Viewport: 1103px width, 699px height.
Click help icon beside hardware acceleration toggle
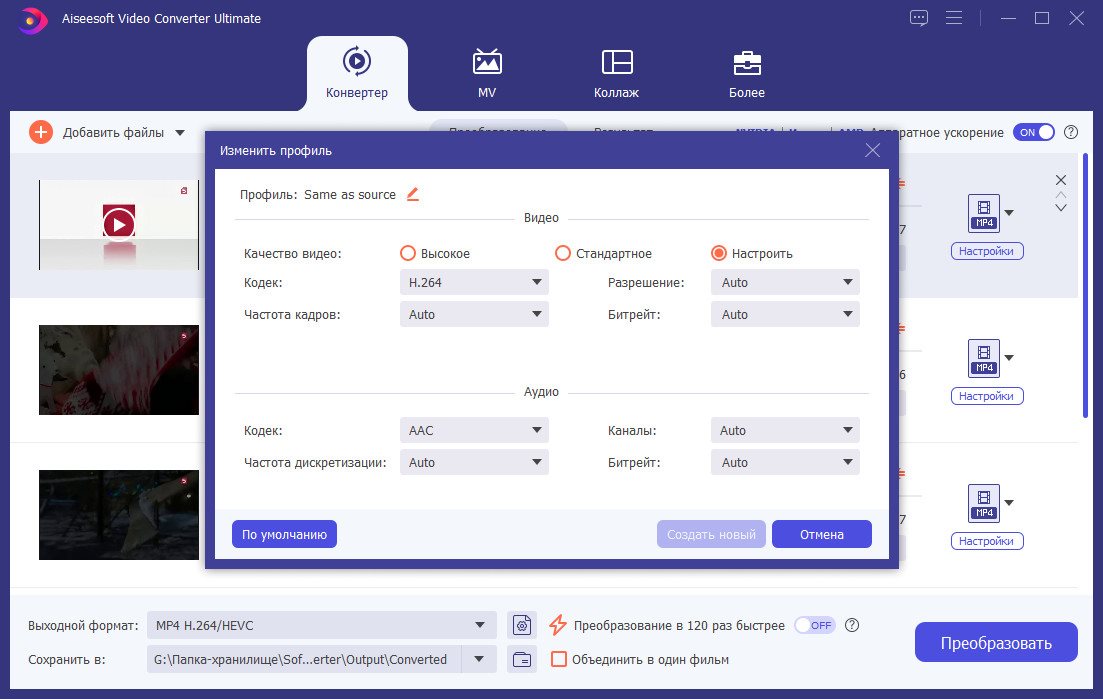(1071, 132)
